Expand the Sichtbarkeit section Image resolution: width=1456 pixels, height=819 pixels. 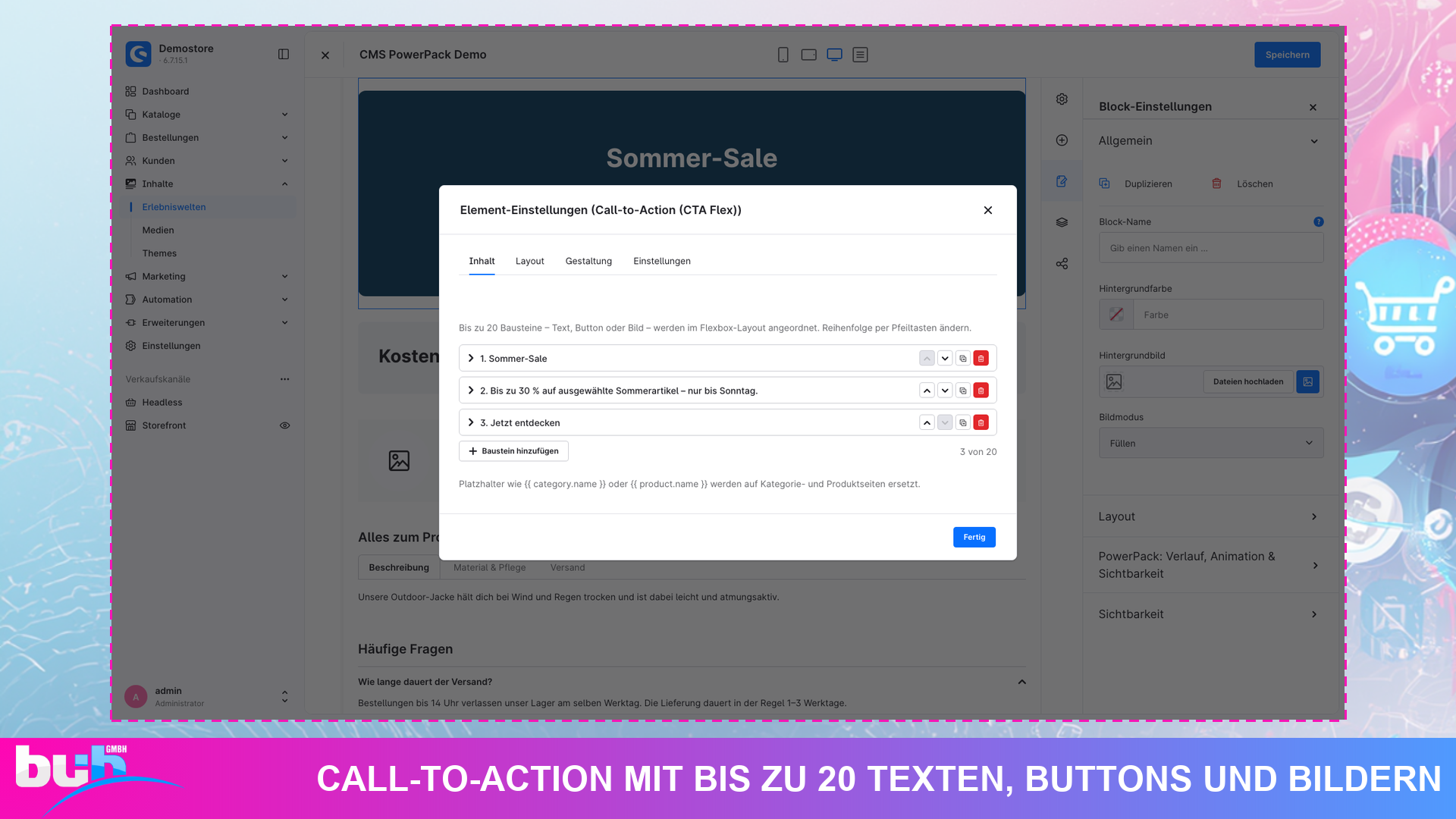click(1211, 615)
